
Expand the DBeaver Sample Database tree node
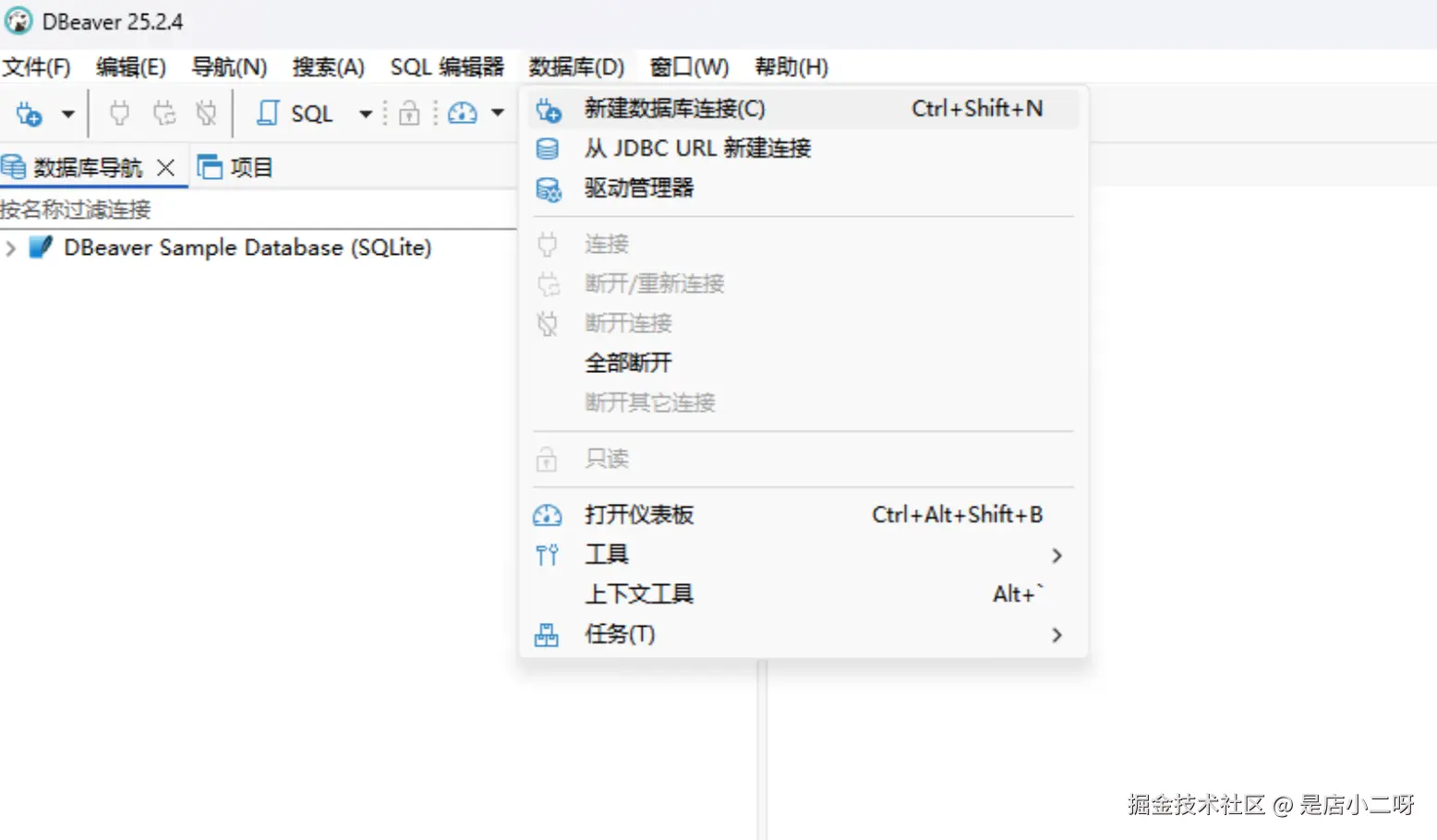[x=11, y=248]
